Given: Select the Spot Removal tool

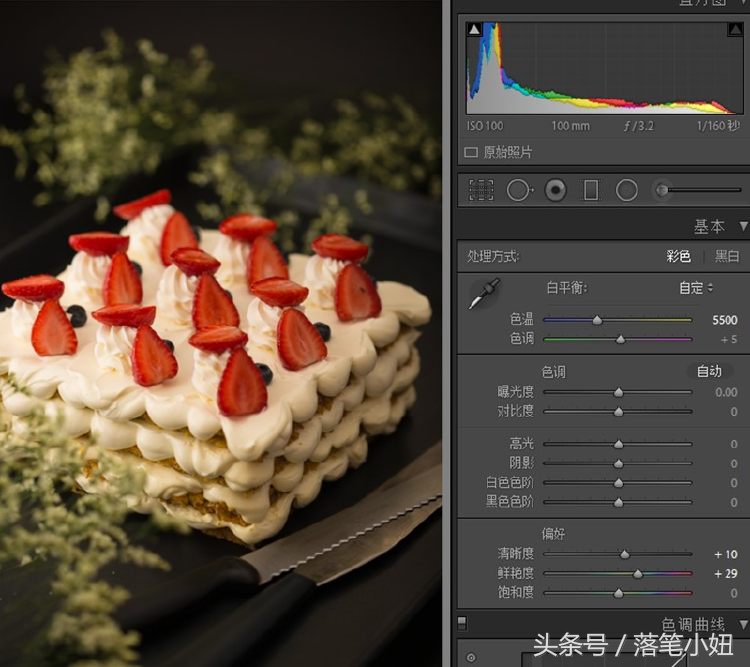Looking at the screenshot, I should [518, 190].
